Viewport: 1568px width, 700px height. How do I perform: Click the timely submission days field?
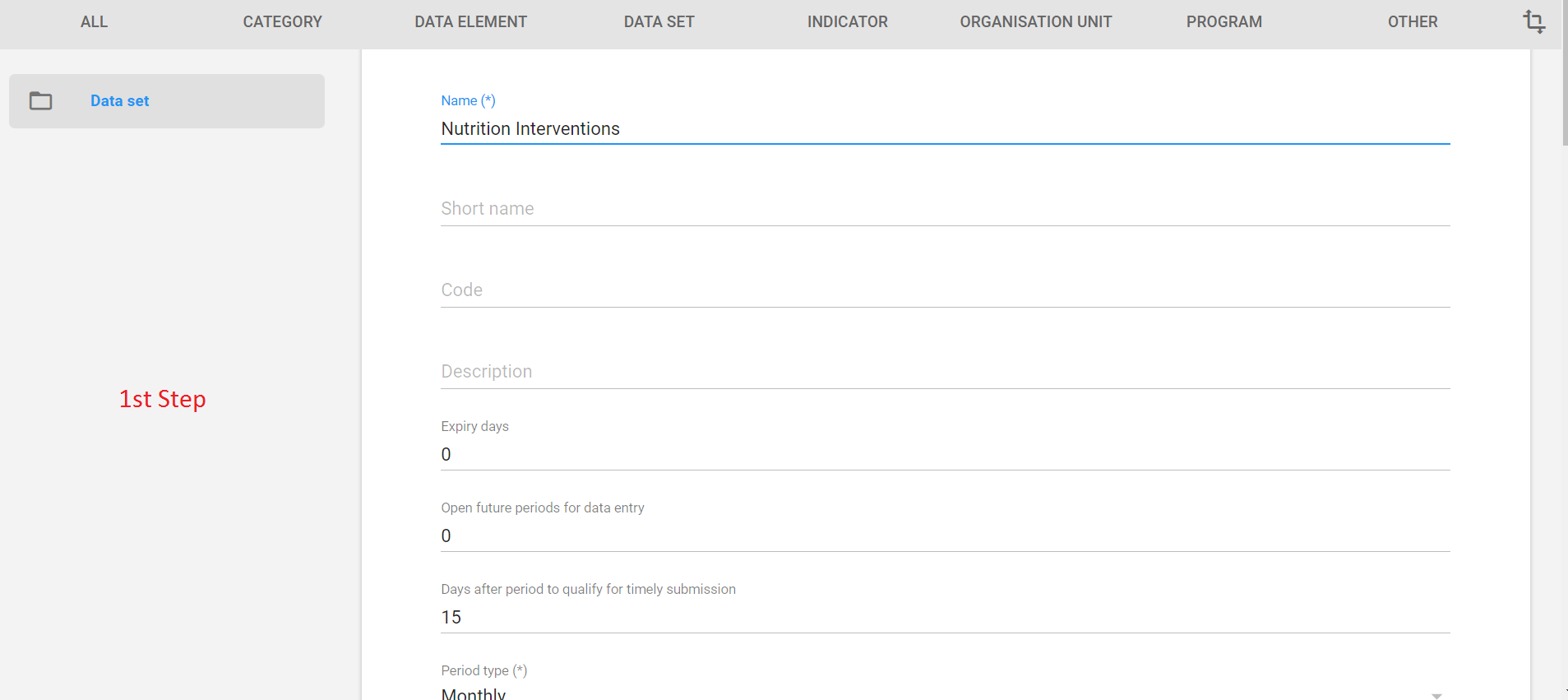point(944,618)
